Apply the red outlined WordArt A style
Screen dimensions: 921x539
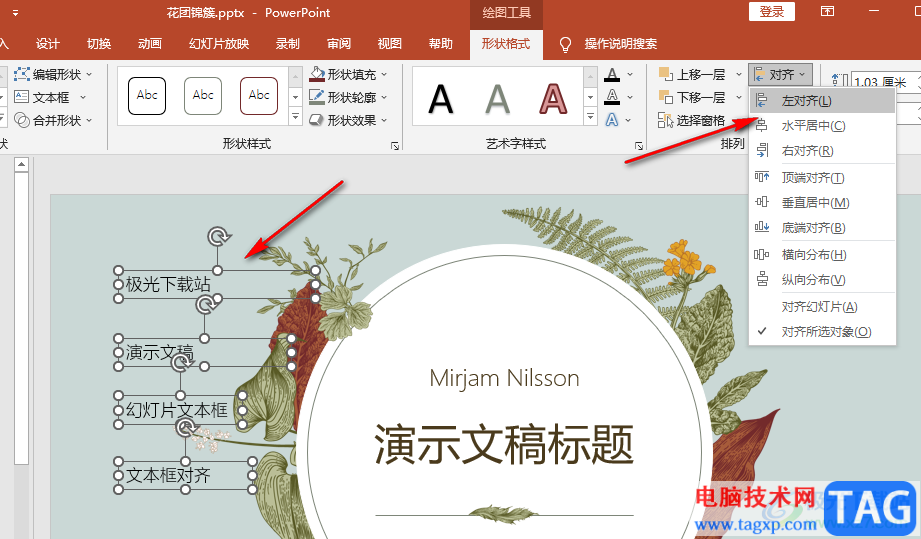553,98
